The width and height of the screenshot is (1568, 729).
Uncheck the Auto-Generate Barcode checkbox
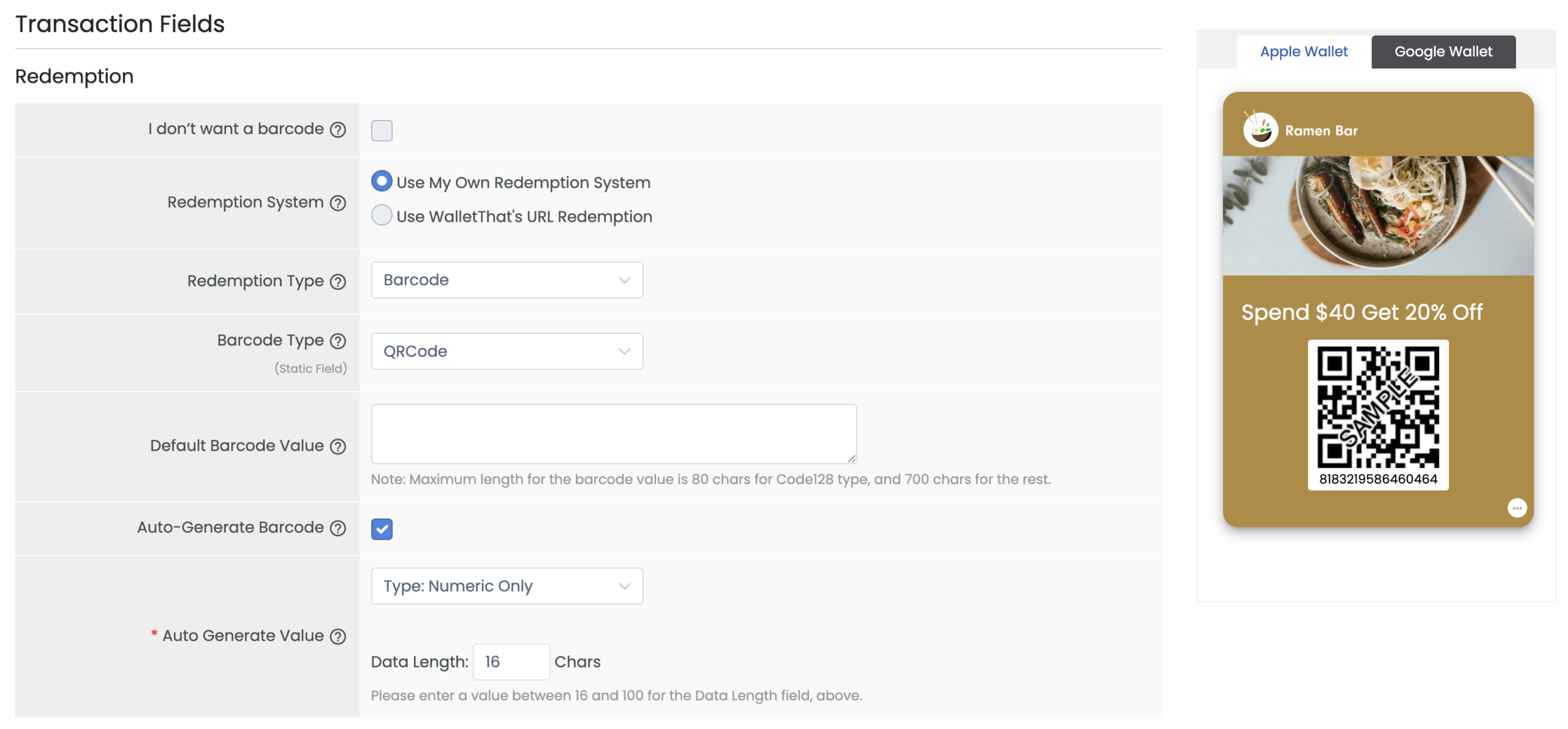pyautogui.click(x=382, y=528)
